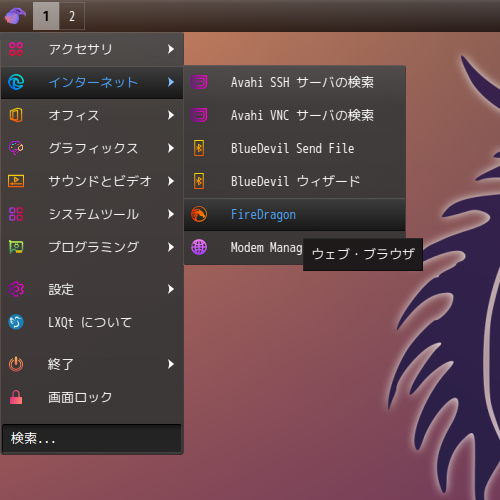Click the BlueDevil Send File Bluetooth icon
The height and width of the screenshot is (500, 500).
click(199, 148)
